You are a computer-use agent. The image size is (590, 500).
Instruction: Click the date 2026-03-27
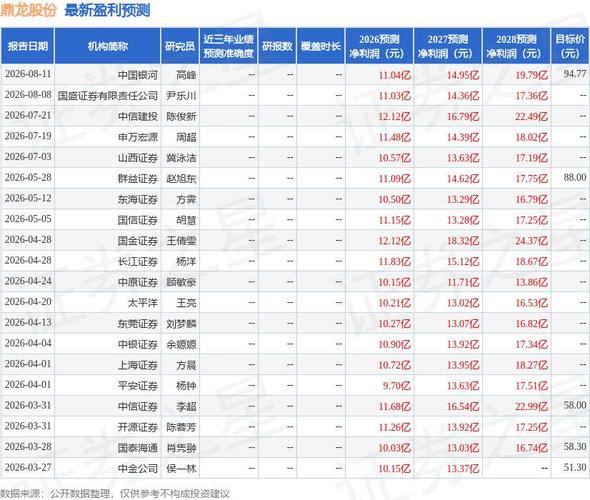tap(28, 467)
